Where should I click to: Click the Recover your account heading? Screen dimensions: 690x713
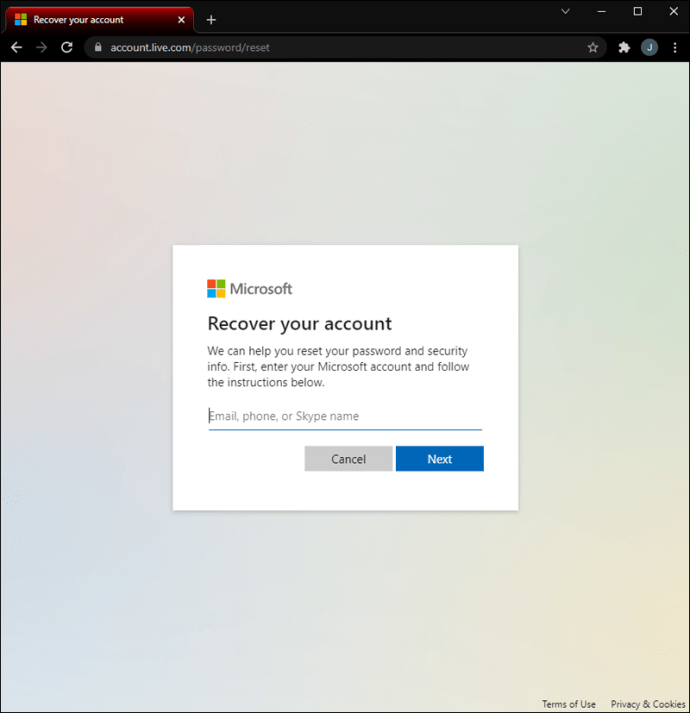tap(299, 324)
